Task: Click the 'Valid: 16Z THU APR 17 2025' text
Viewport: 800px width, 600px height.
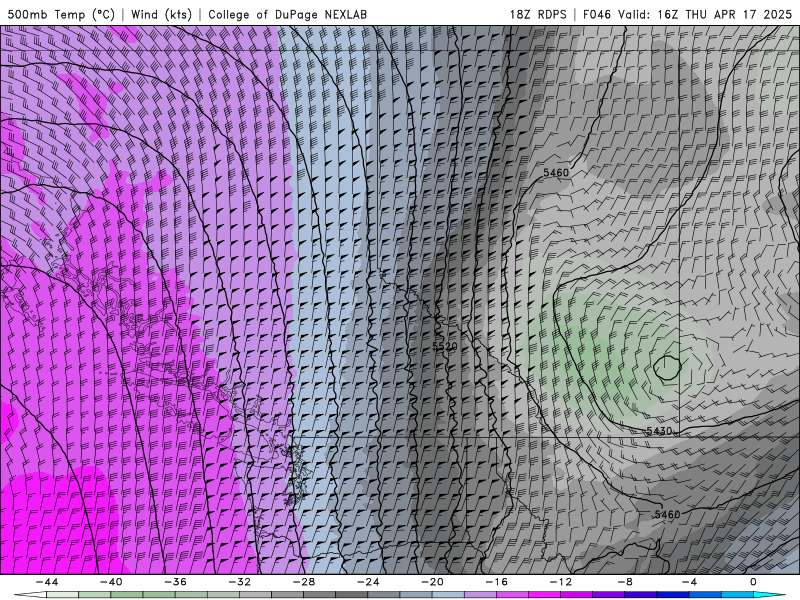Action: (x=705, y=14)
